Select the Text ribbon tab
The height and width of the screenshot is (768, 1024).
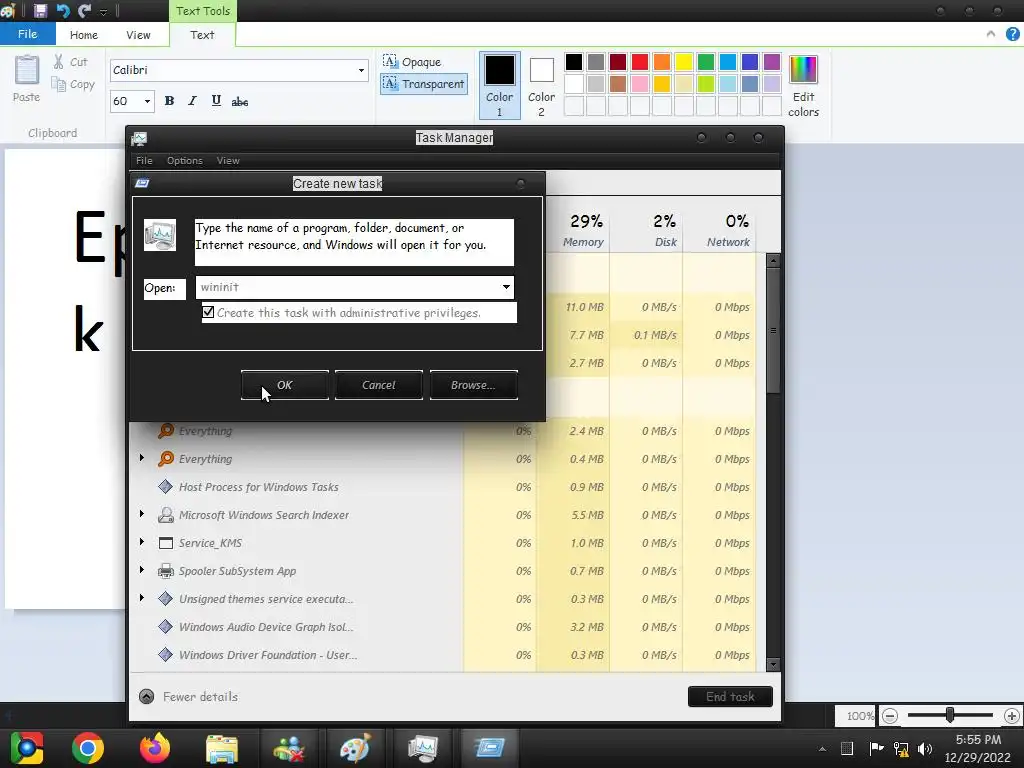[x=202, y=35]
